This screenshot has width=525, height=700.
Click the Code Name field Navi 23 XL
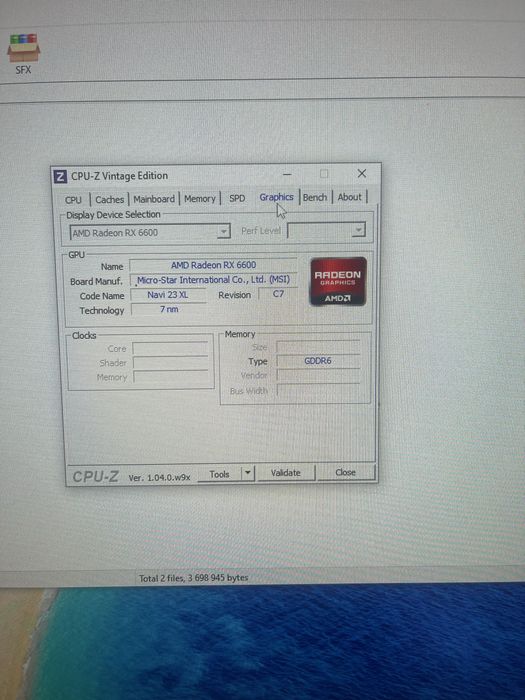click(x=168, y=295)
